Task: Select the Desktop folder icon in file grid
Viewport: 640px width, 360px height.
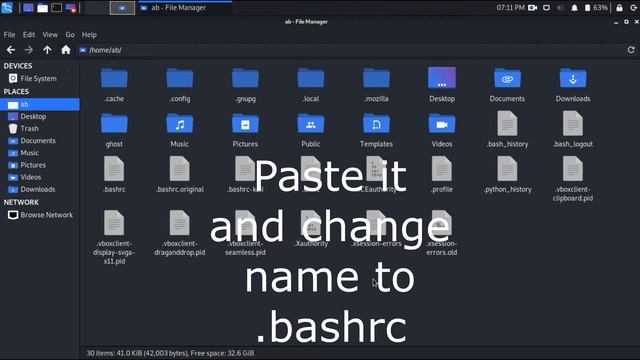Action: click(x=442, y=84)
